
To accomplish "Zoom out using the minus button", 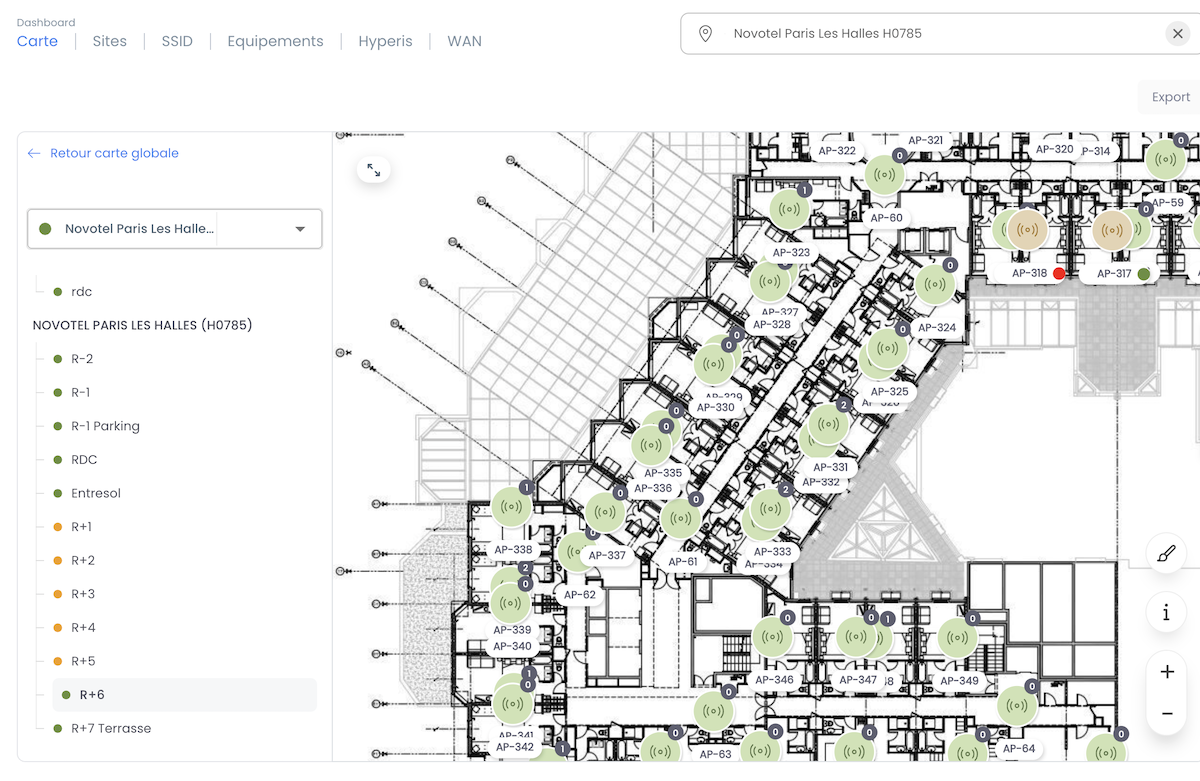I will click(x=1166, y=714).
